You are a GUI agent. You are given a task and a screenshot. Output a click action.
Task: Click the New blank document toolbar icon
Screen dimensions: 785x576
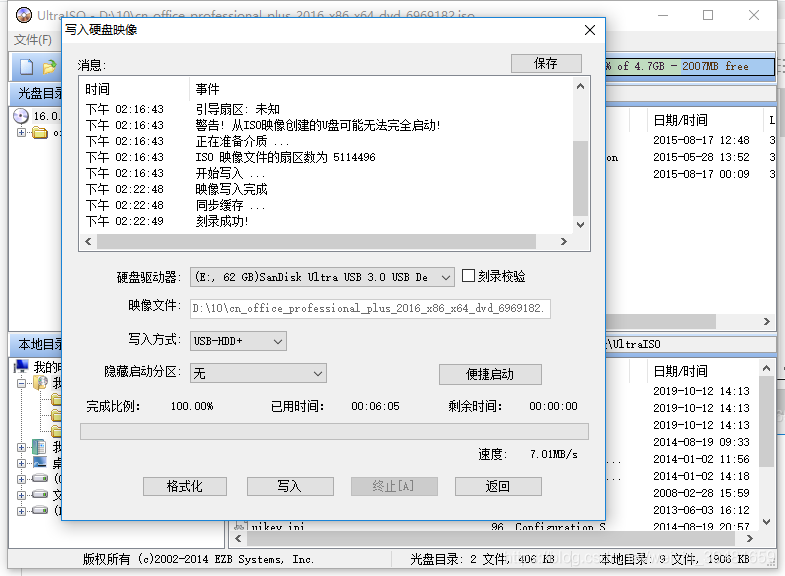click(x=27, y=67)
